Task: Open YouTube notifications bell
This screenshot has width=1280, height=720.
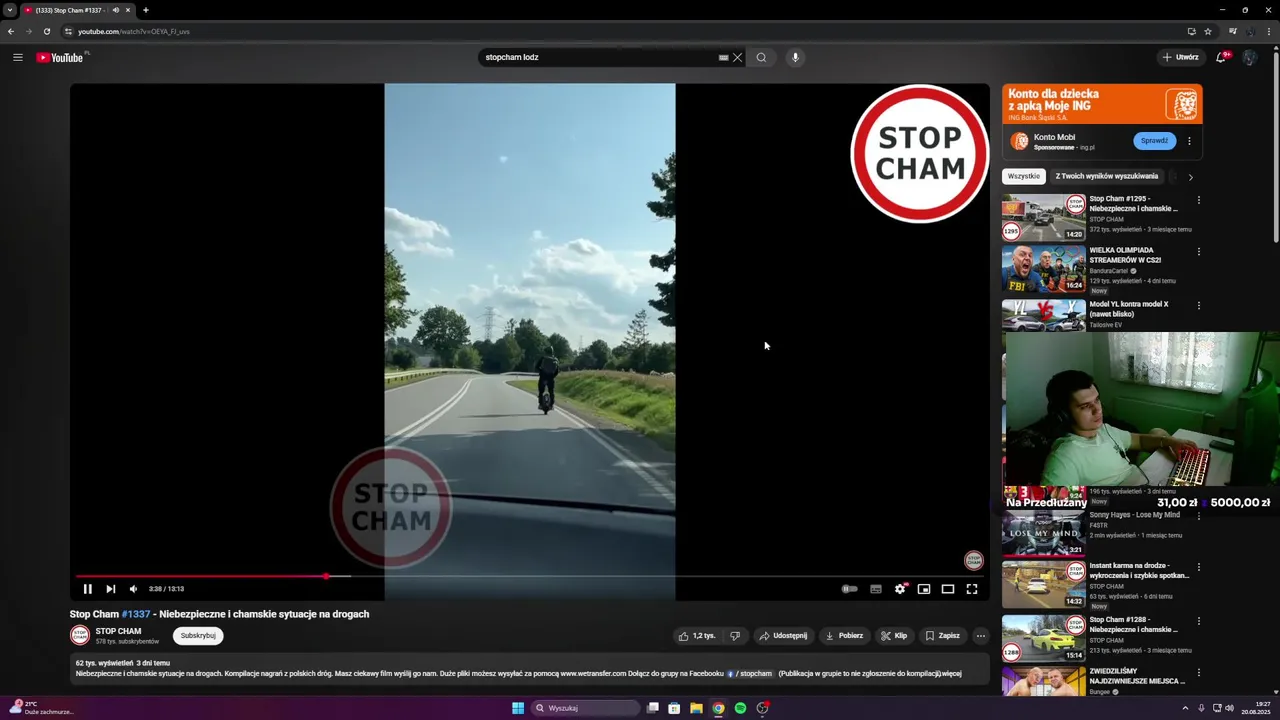Action: pos(1221,57)
